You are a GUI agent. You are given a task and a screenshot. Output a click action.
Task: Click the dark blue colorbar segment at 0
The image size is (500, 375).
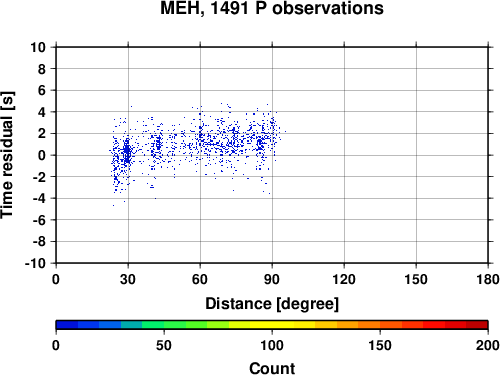(x=67, y=325)
